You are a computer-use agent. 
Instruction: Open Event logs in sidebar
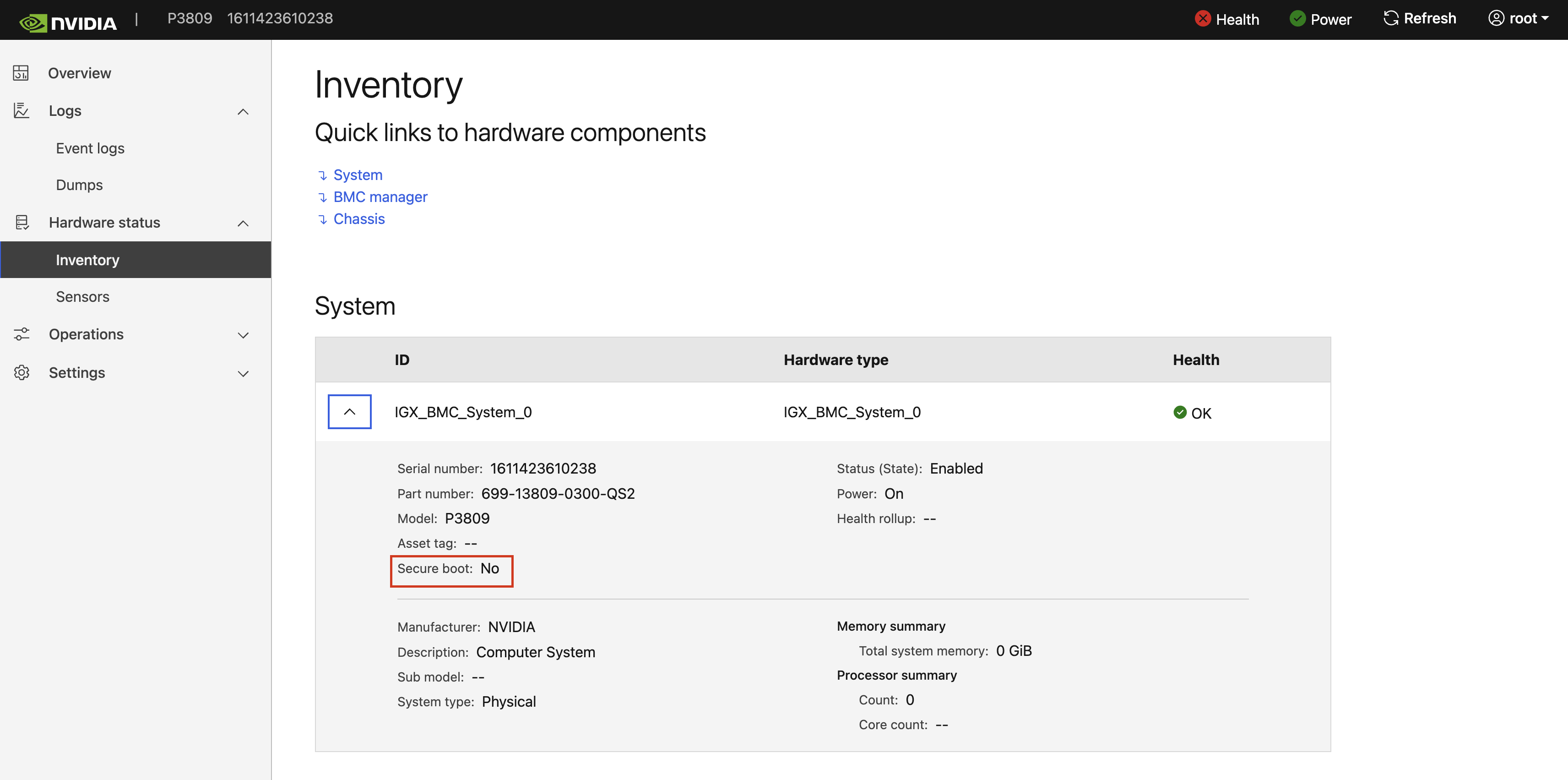coord(90,148)
